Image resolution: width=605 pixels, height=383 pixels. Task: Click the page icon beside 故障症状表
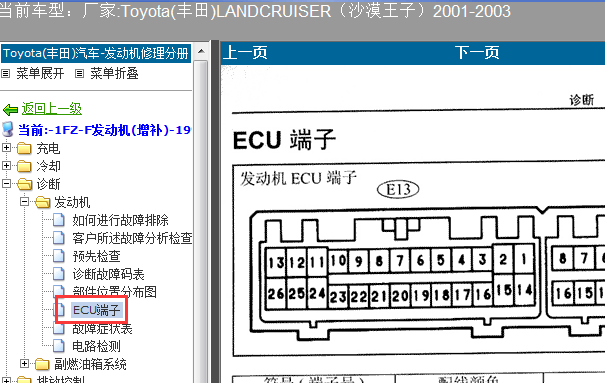click(x=59, y=329)
